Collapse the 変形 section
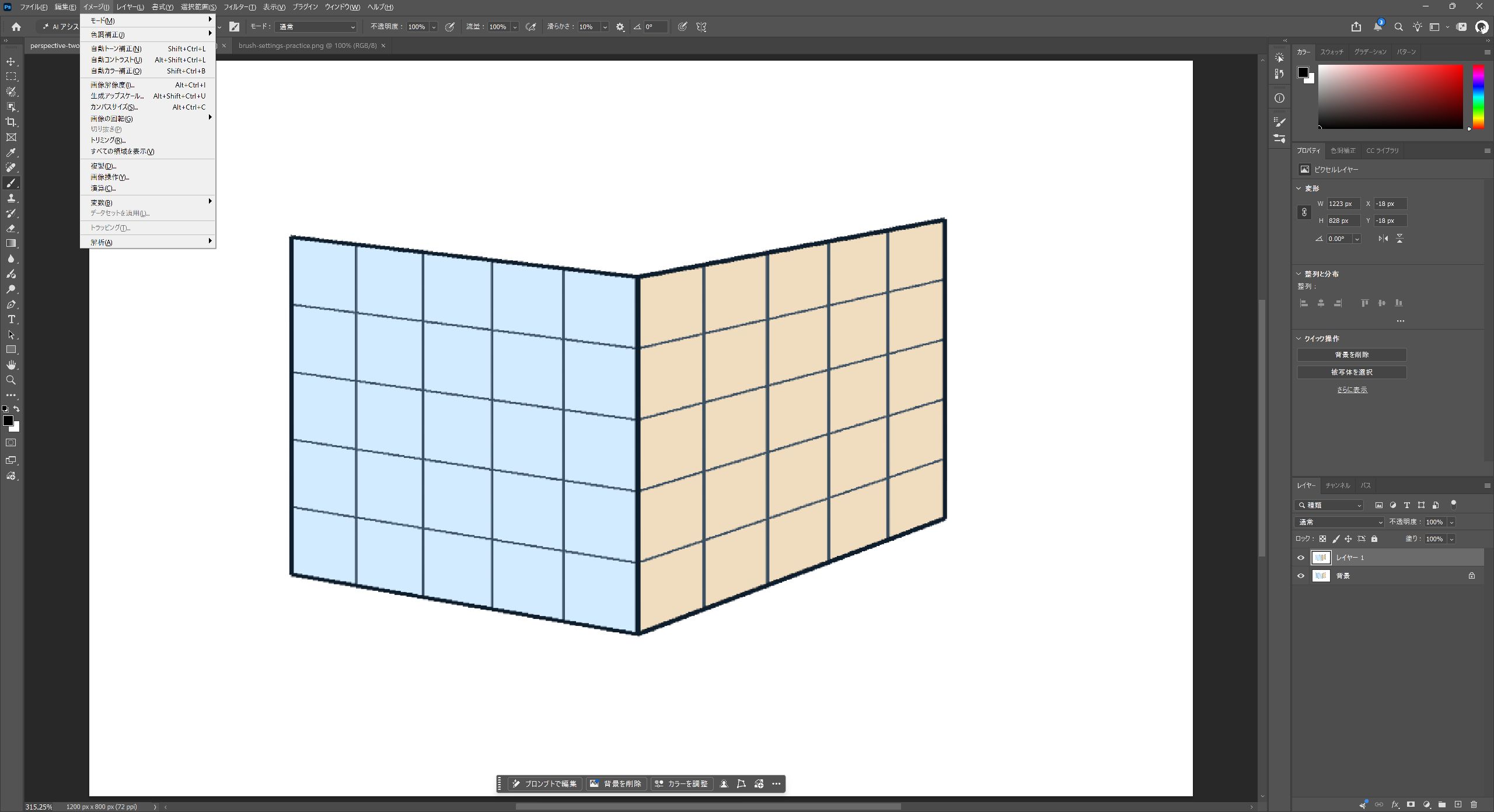This screenshot has height=812, width=1494. [x=1298, y=188]
